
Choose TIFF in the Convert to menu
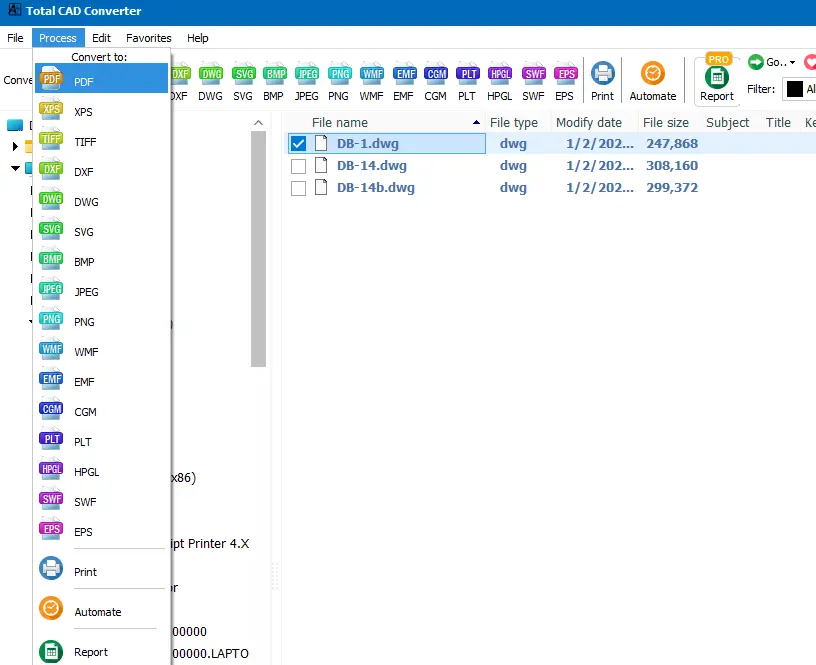point(101,142)
